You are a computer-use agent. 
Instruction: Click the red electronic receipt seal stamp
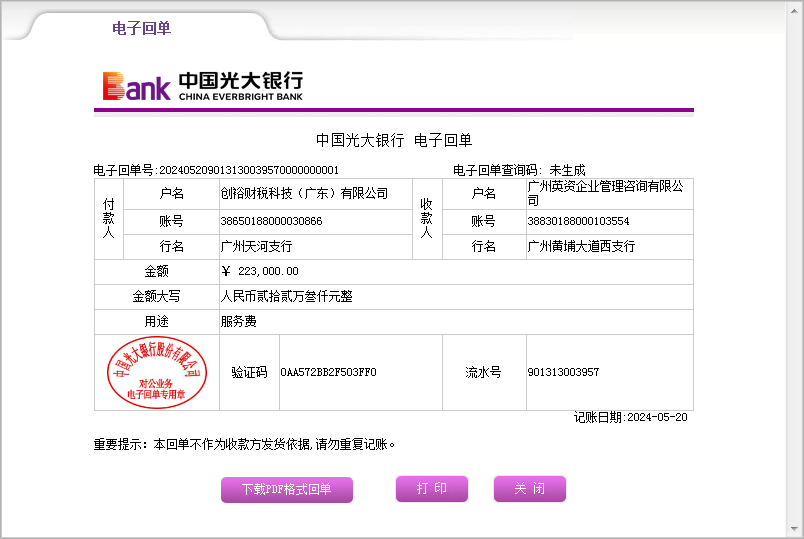point(156,372)
